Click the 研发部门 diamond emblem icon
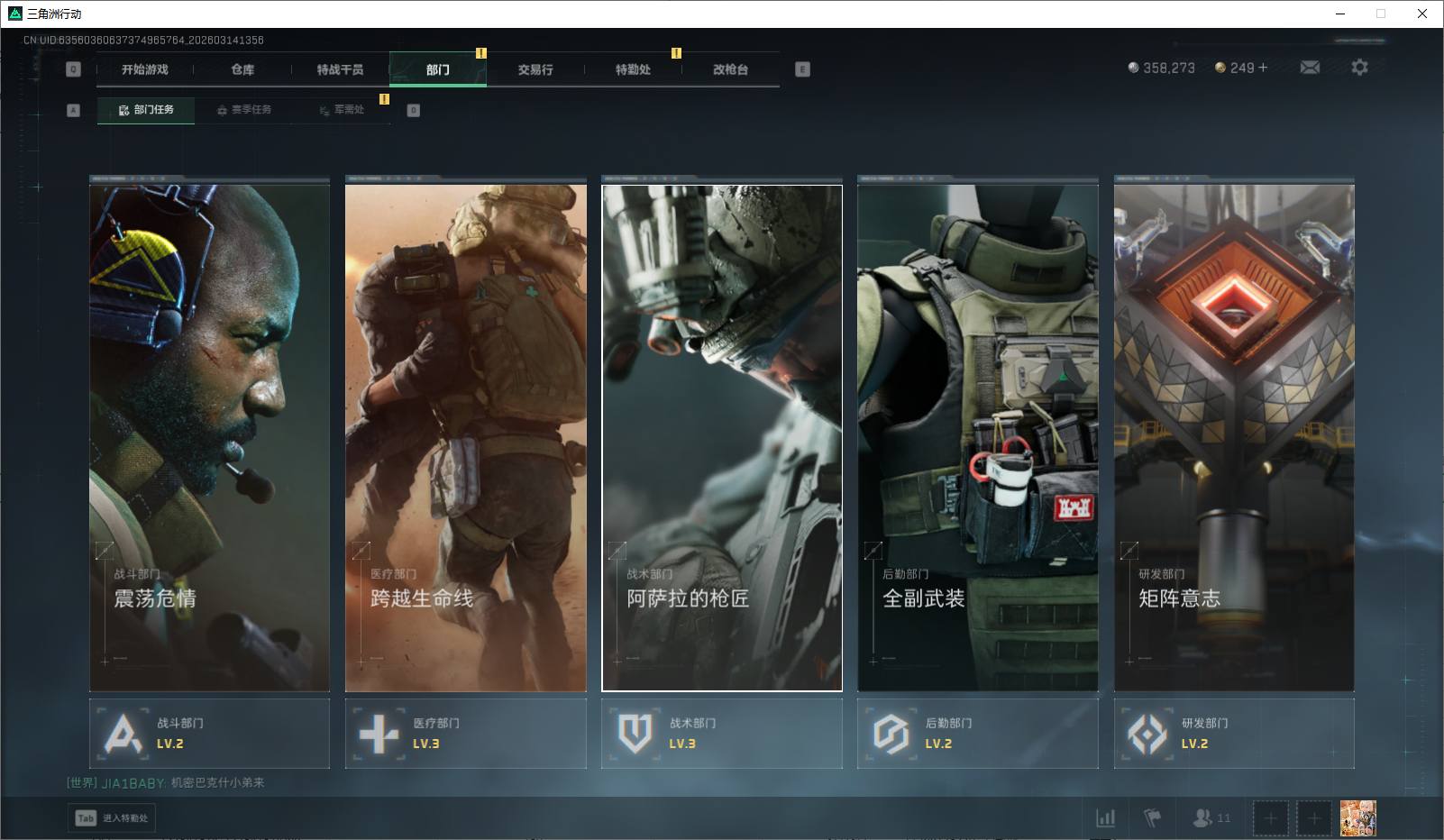Viewport: 1444px width, 840px height. click(1147, 734)
